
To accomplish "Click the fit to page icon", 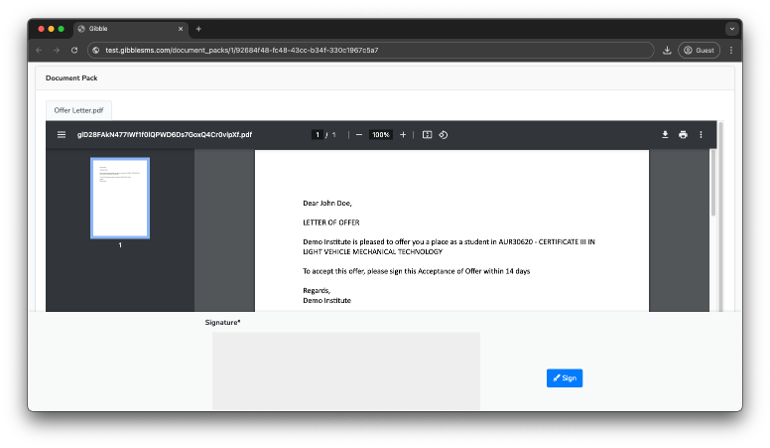I will pos(427,135).
